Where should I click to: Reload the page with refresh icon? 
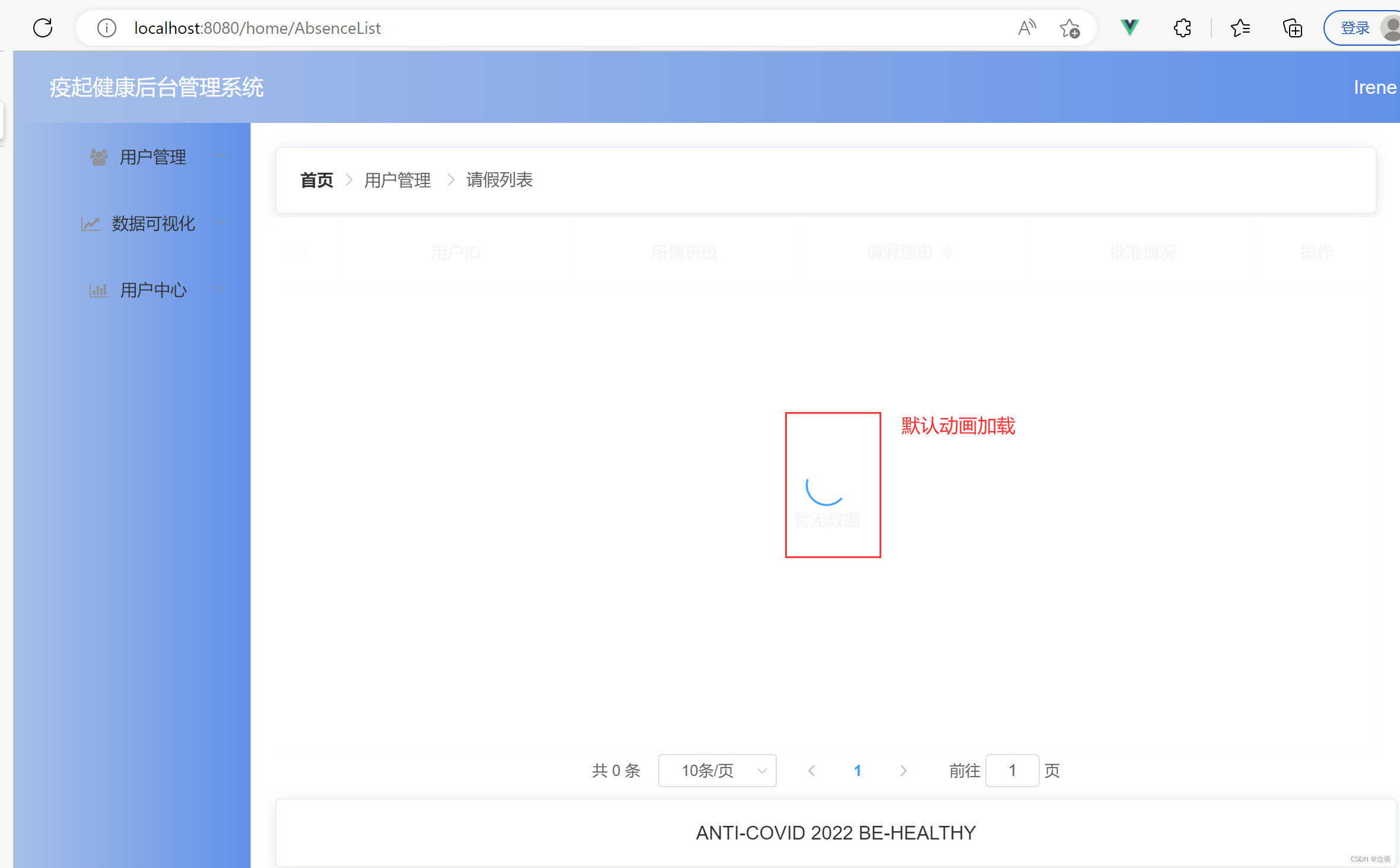click(x=42, y=27)
